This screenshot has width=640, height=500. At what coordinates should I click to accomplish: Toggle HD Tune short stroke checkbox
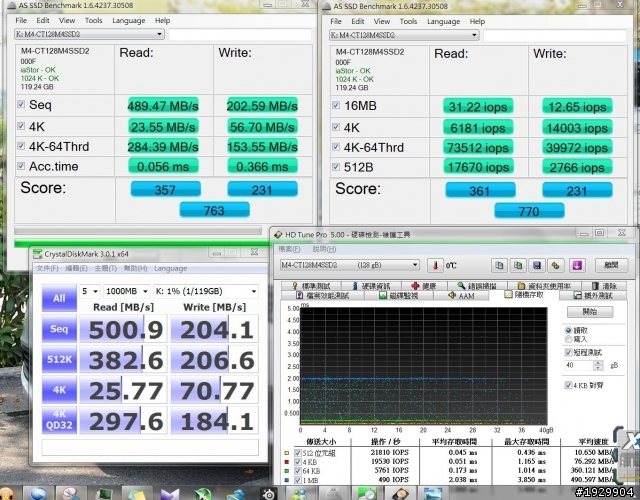pyautogui.click(x=568, y=352)
